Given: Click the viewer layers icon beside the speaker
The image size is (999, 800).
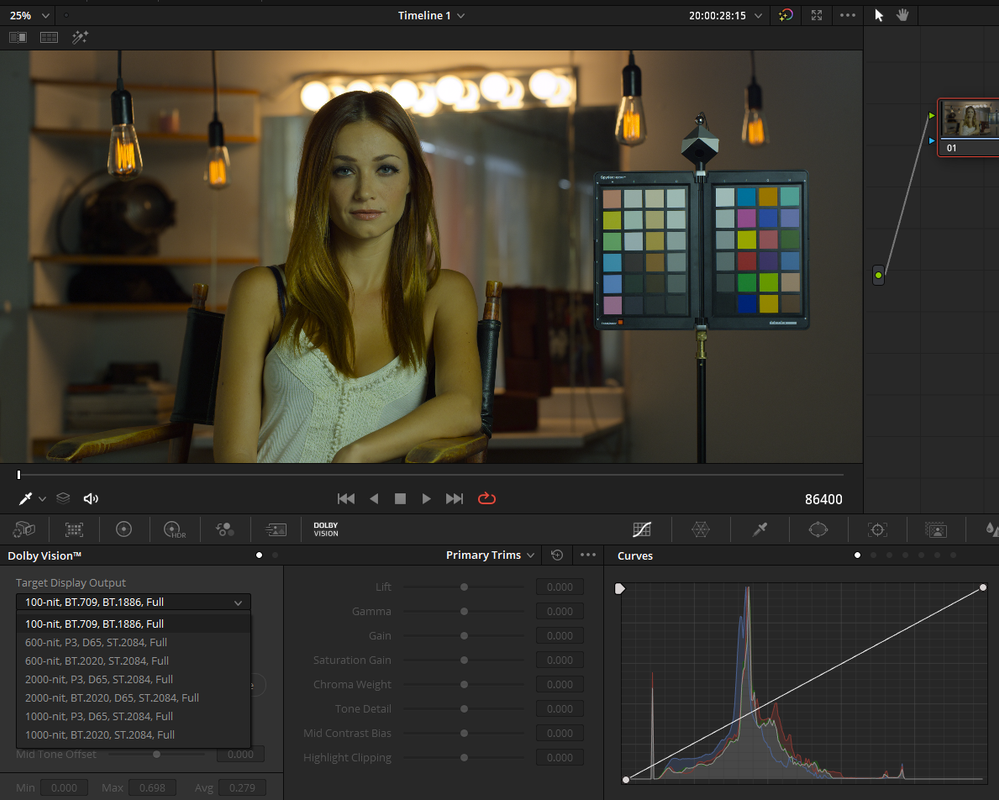Looking at the screenshot, I should pyautogui.click(x=63, y=498).
